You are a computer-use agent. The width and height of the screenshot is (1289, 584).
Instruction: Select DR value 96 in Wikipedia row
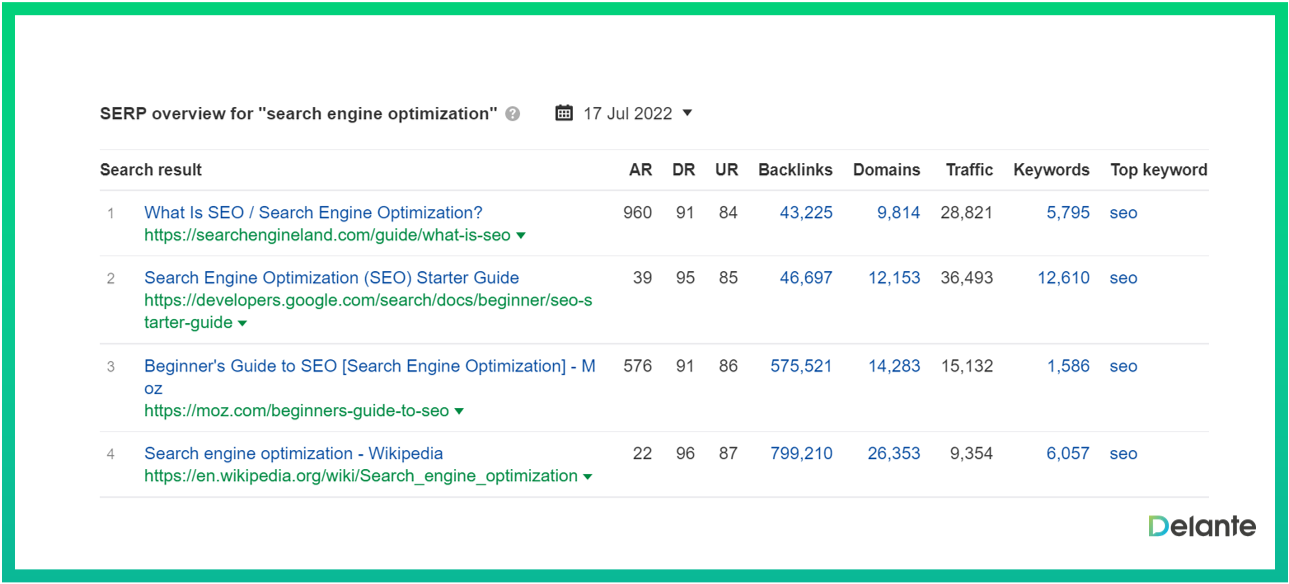(685, 453)
